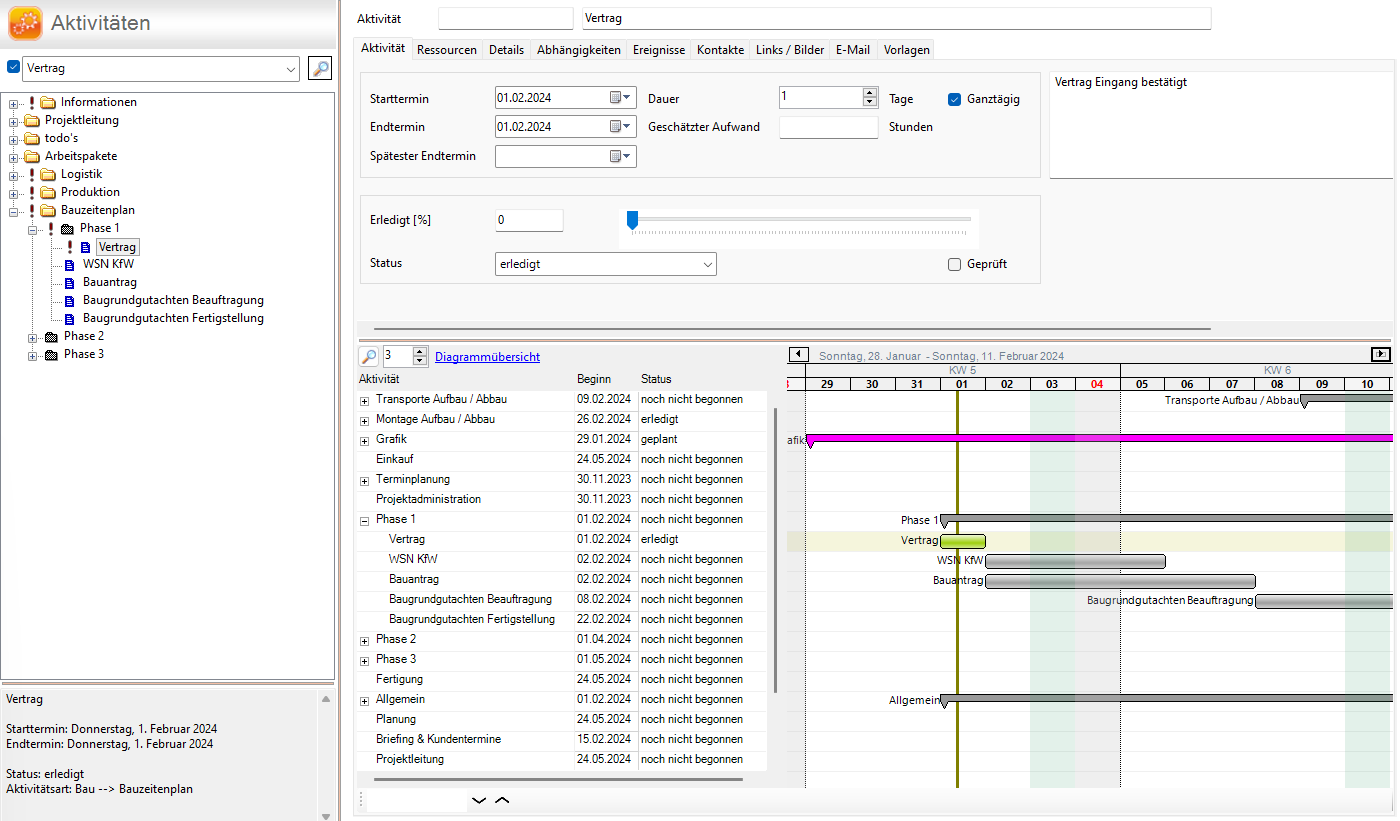The height and width of the screenshot is (821, 1400).
Task: Open the Ereignisse tab
Action: (x=659, y=50)
